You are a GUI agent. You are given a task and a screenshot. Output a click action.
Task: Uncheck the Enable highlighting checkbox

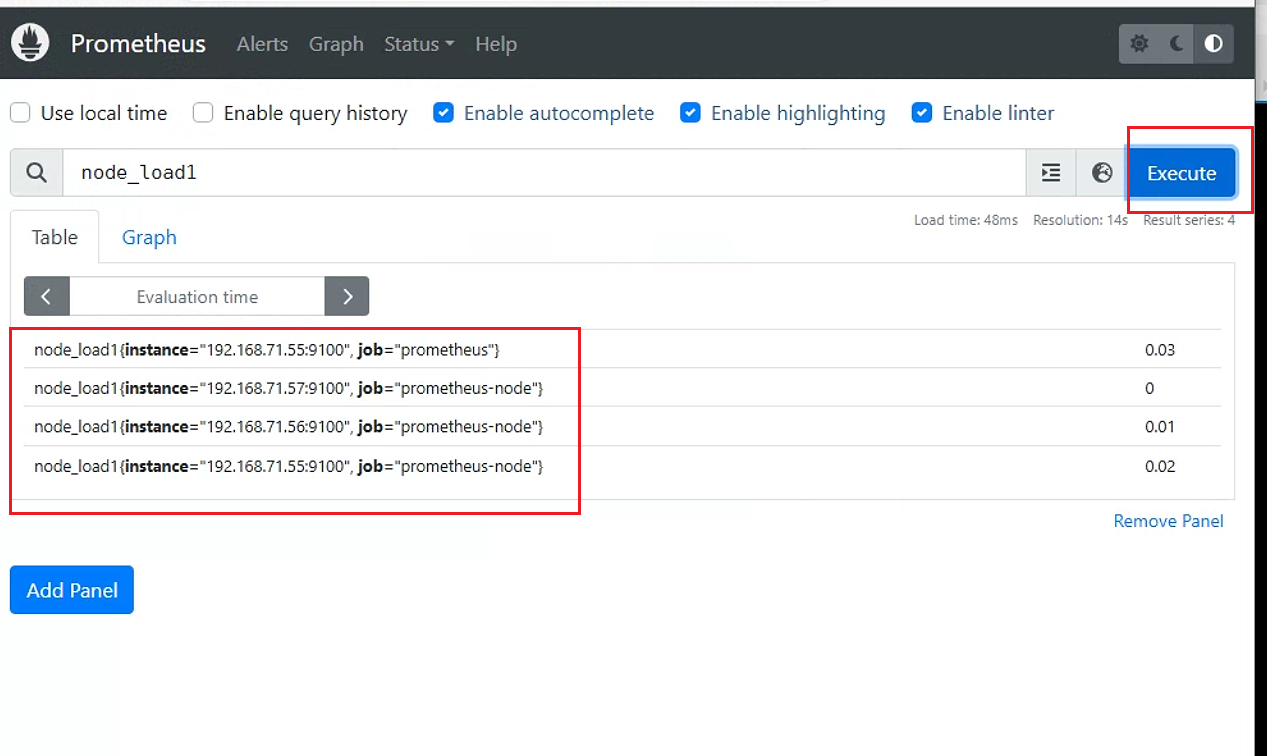[x=690, y=113]
